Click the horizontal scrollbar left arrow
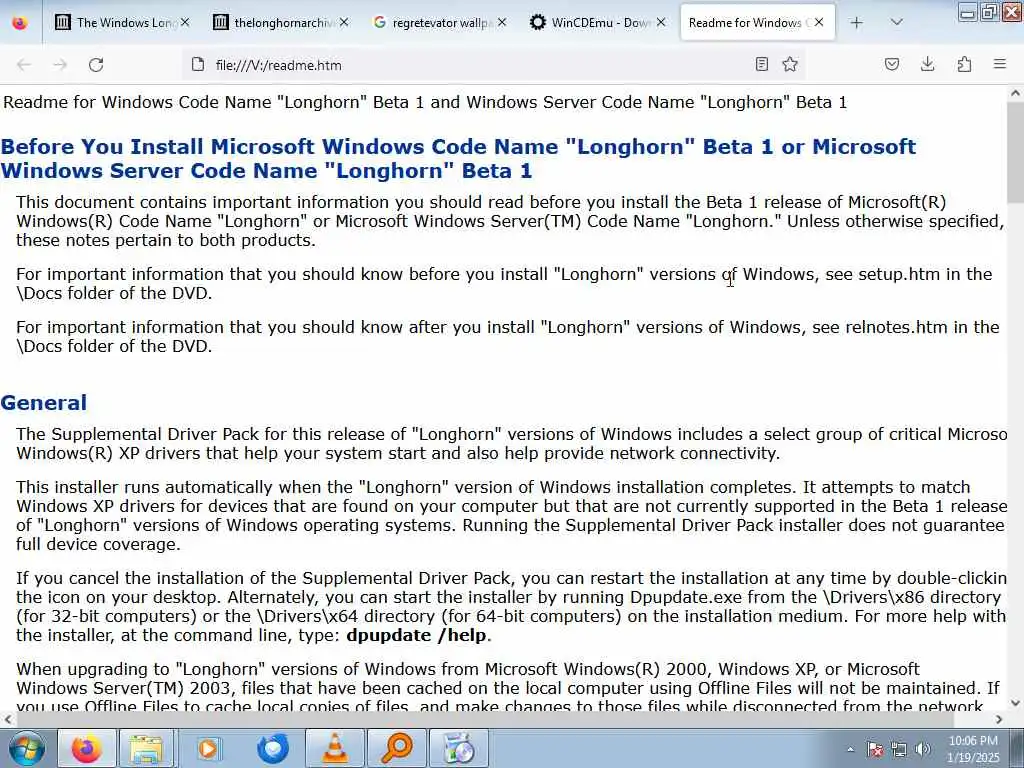 7,720
